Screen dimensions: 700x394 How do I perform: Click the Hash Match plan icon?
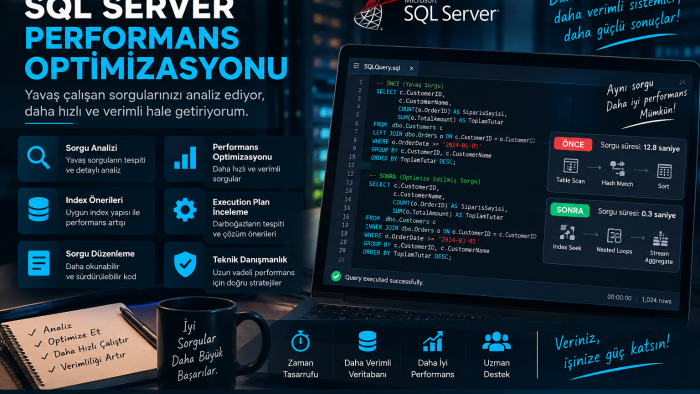[617, 168]
